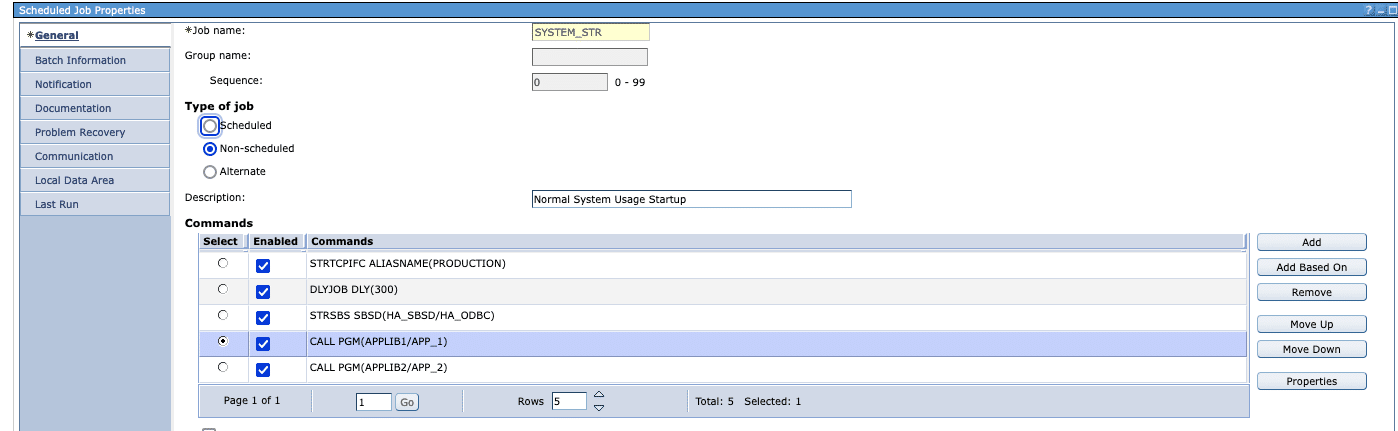Disable the STRTCPIFC ALIASNAME(PRODUCTION) command checkbox
The image size is (1398, 431).
tap(263, 266)
